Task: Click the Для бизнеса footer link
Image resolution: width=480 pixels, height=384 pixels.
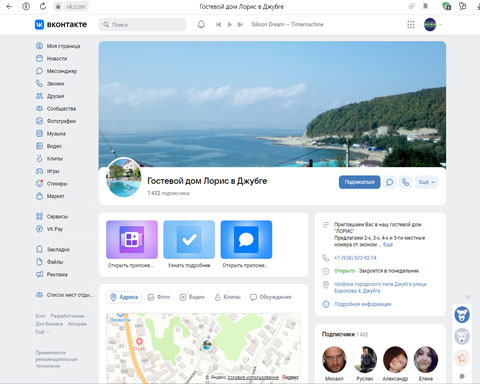Action: pyautogui.click(x=49, y=324)
